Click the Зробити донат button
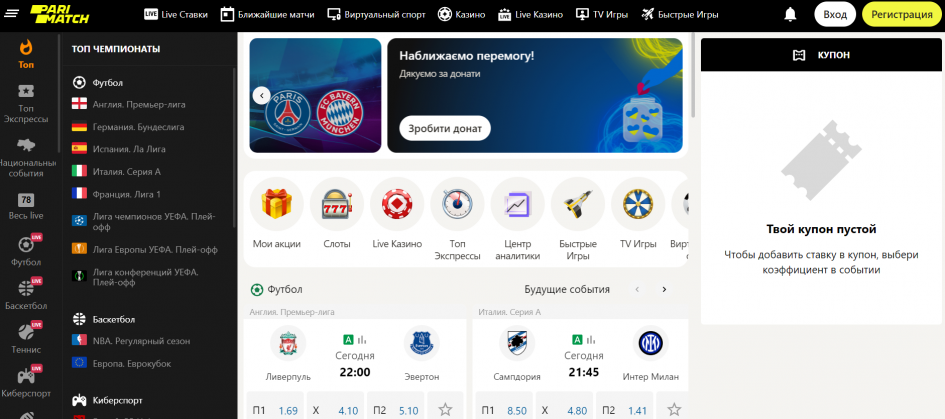Screen dimensions: 945x419 point(445,128)
